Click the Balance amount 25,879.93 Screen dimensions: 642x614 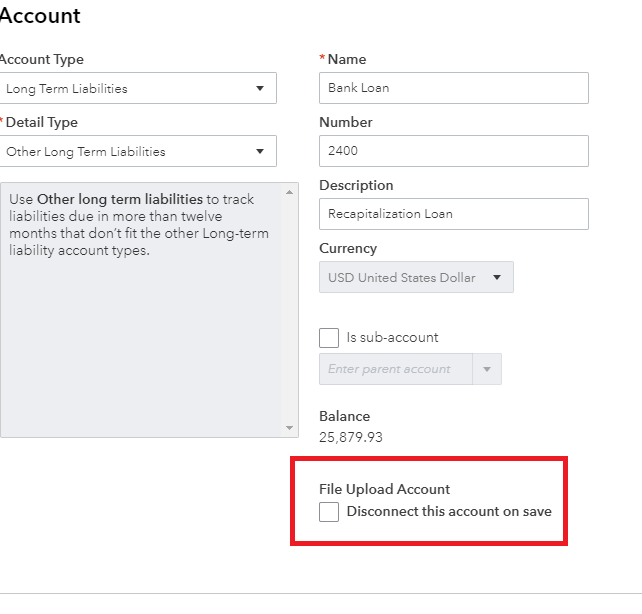click(x=351, y=437)
